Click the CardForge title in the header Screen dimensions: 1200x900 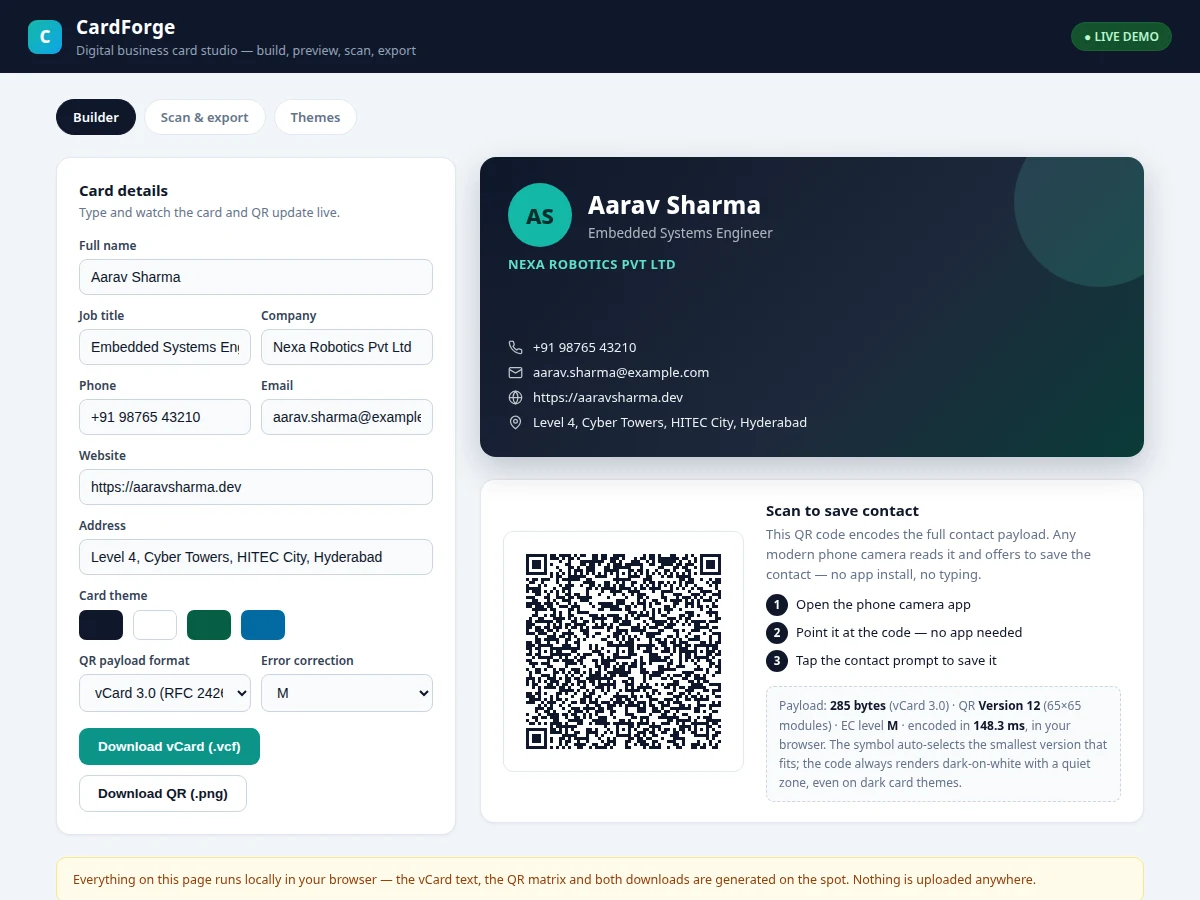click(125, 27)
